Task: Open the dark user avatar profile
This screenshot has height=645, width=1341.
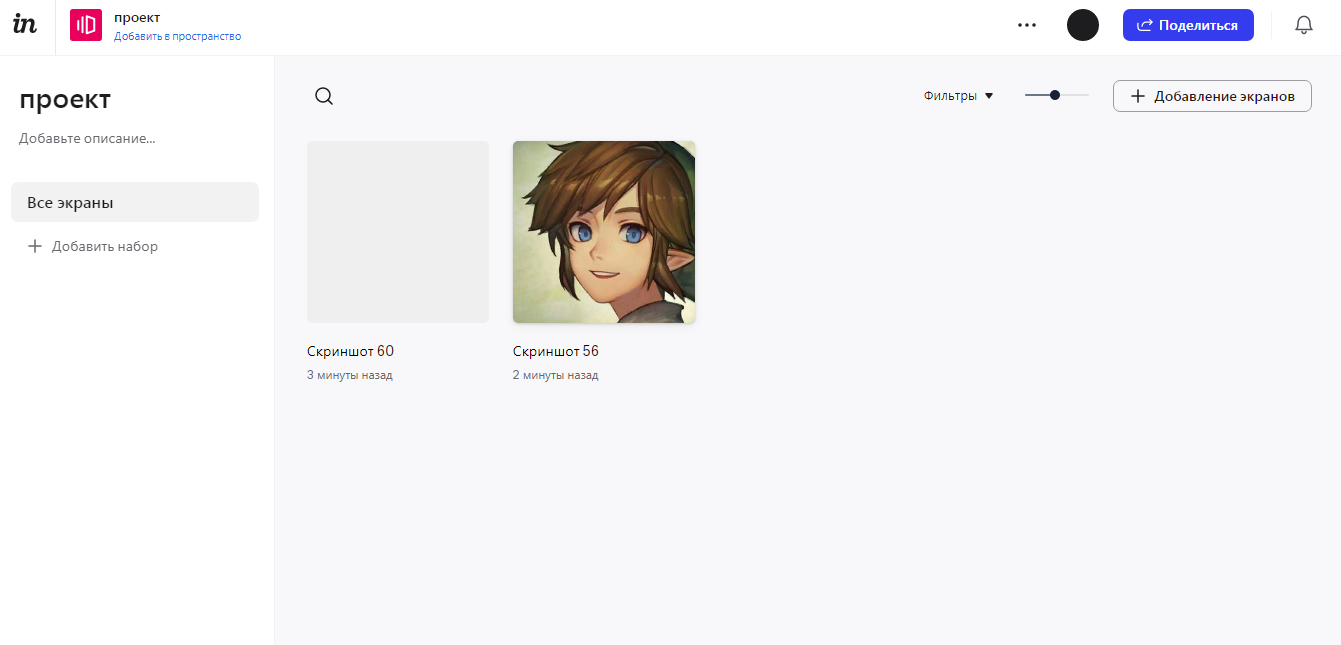Action: (1083, 25)
